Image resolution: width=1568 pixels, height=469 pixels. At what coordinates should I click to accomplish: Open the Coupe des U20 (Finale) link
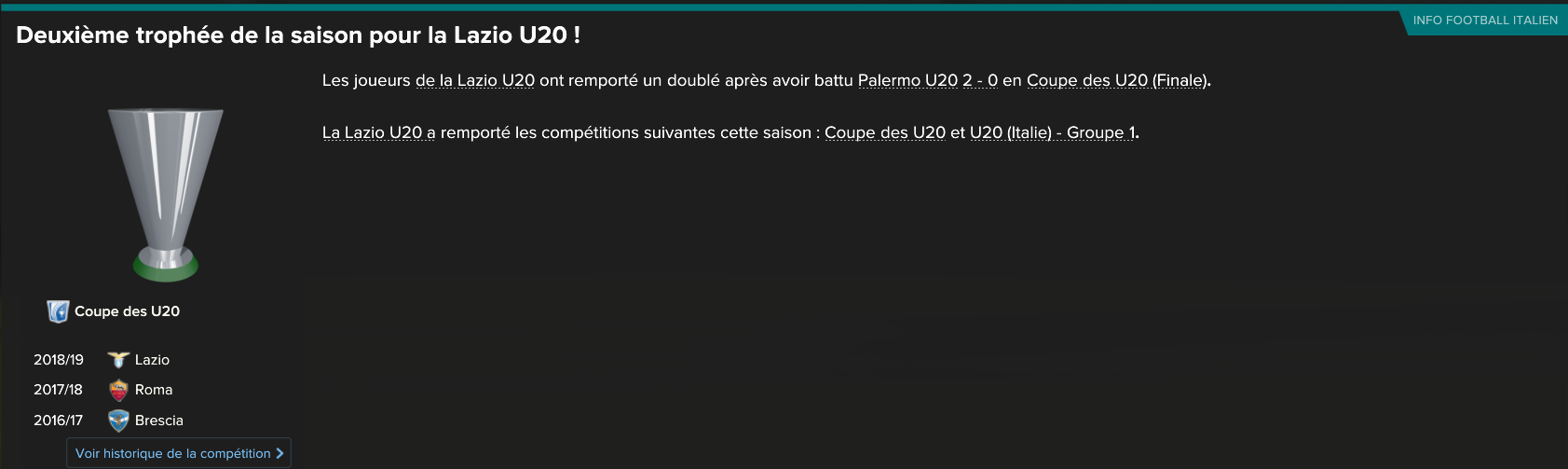click(1117, 81)
